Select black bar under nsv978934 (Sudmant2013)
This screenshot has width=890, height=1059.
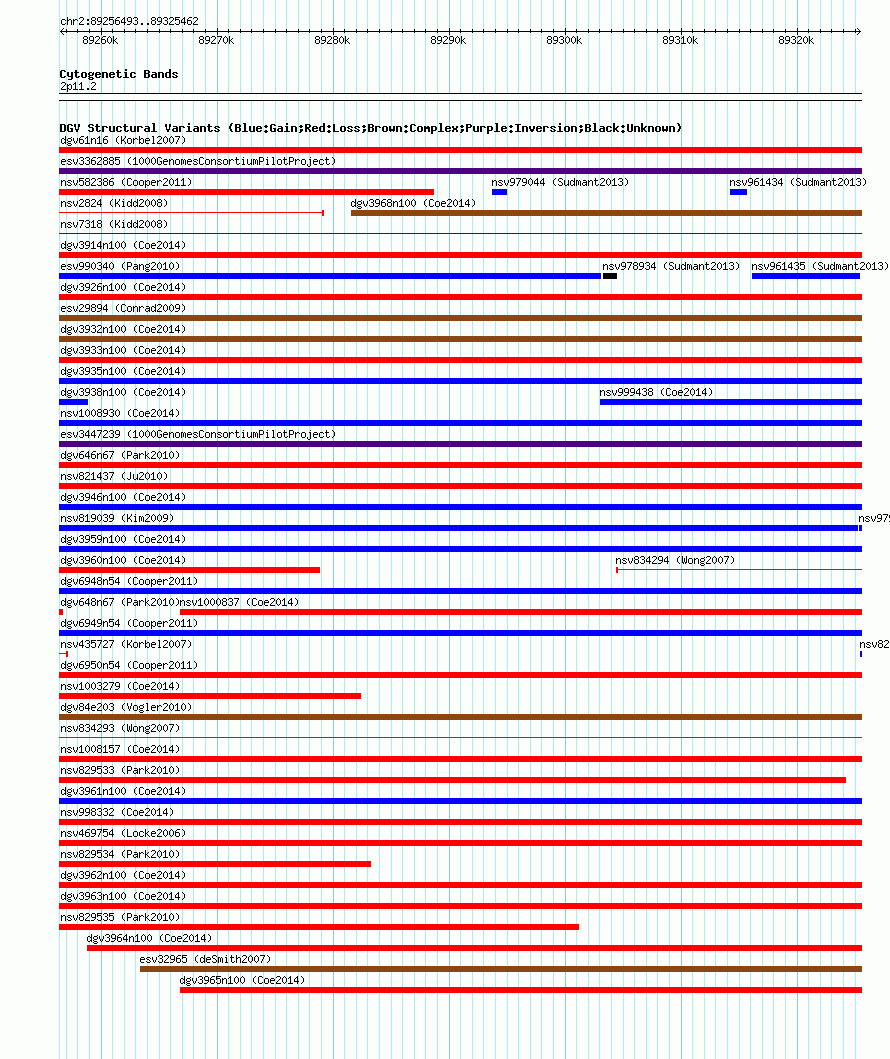[x=610, y=276]
